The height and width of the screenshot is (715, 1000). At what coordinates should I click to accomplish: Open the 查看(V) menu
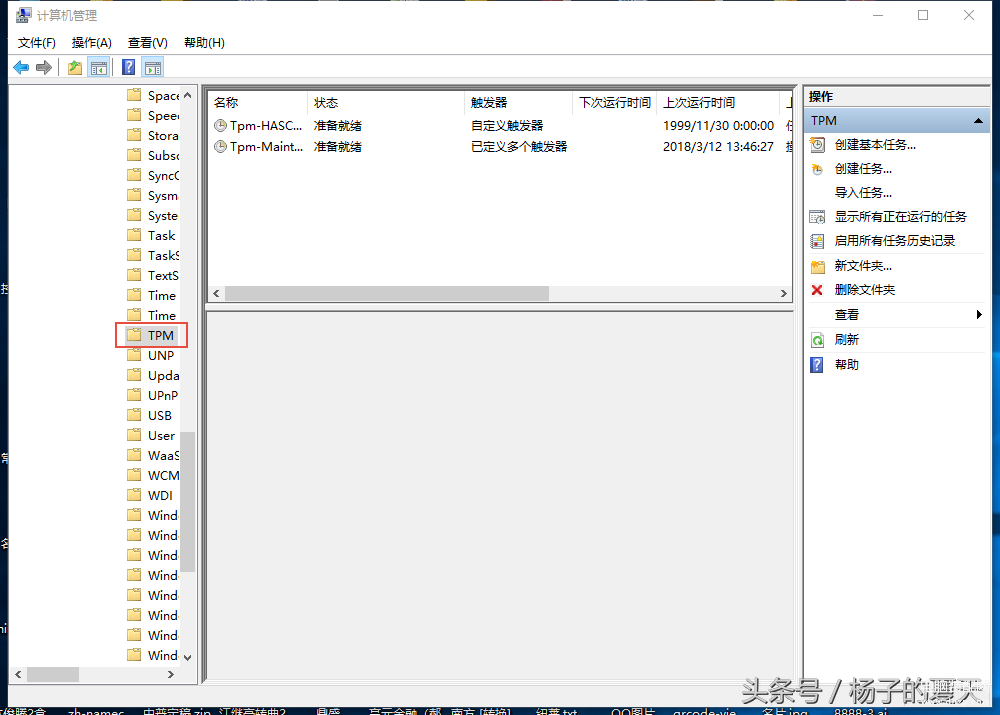click(x=147, y=43)
